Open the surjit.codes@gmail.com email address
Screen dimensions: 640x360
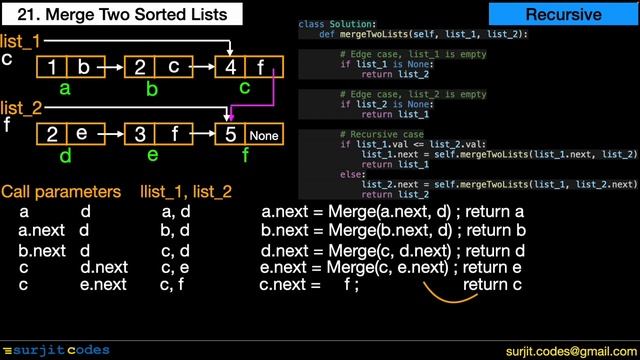pyautogui.click(x=571, y=351)
